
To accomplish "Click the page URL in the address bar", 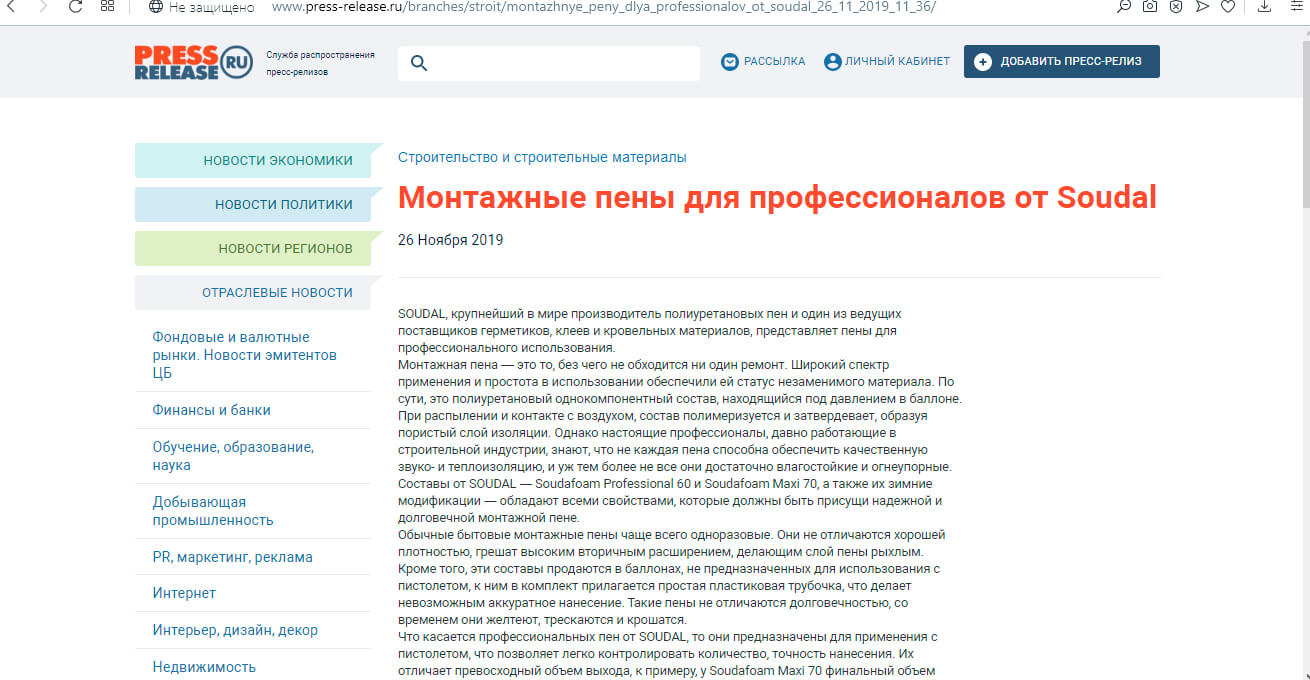I will pos(604,7).
